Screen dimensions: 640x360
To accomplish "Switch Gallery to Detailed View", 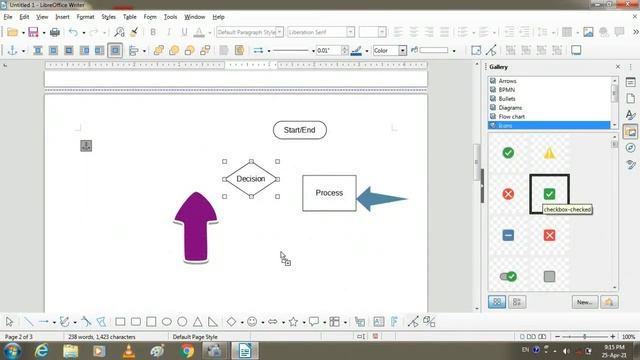I will 517,302.
